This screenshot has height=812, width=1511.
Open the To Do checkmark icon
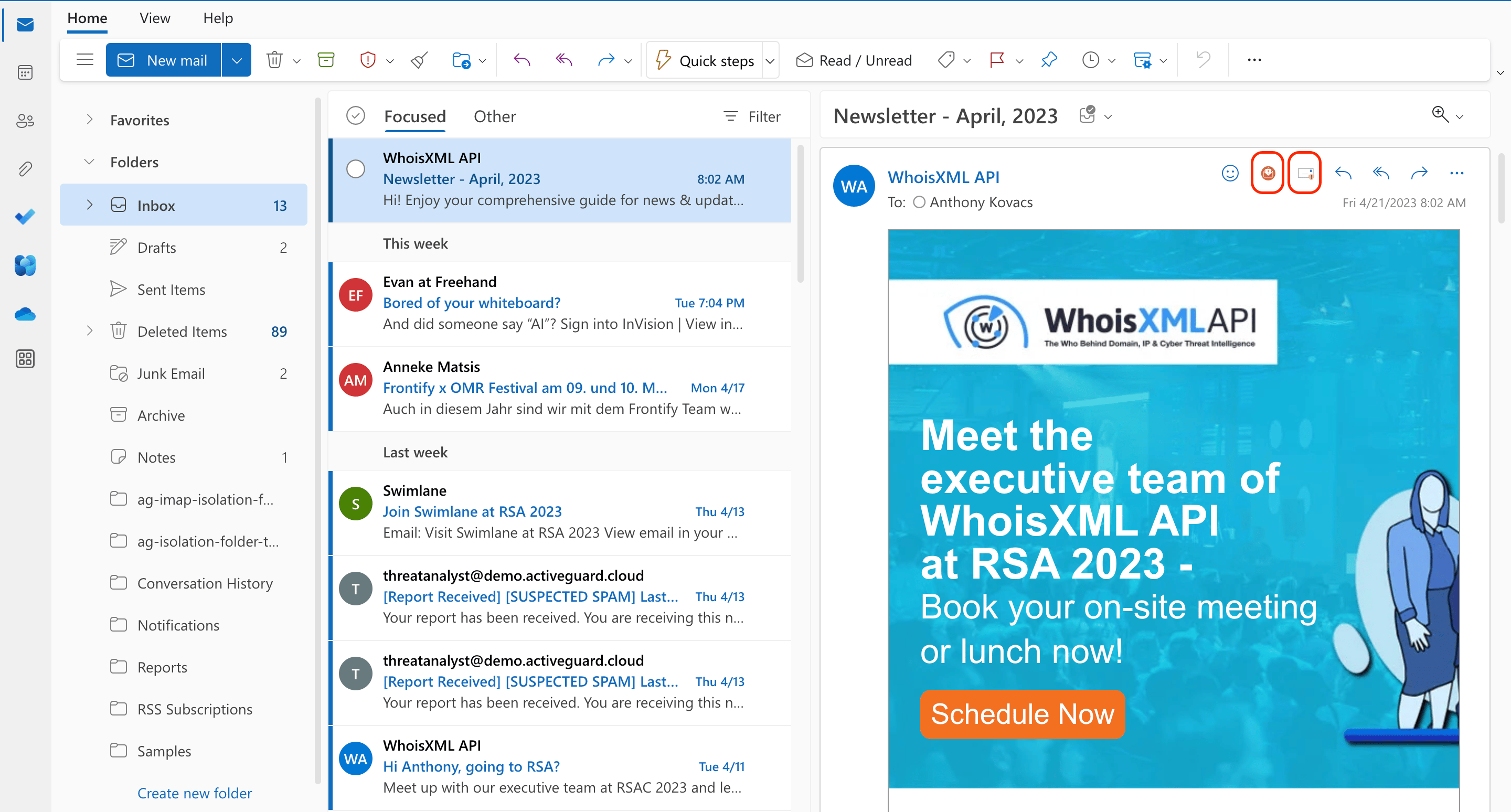25,217
